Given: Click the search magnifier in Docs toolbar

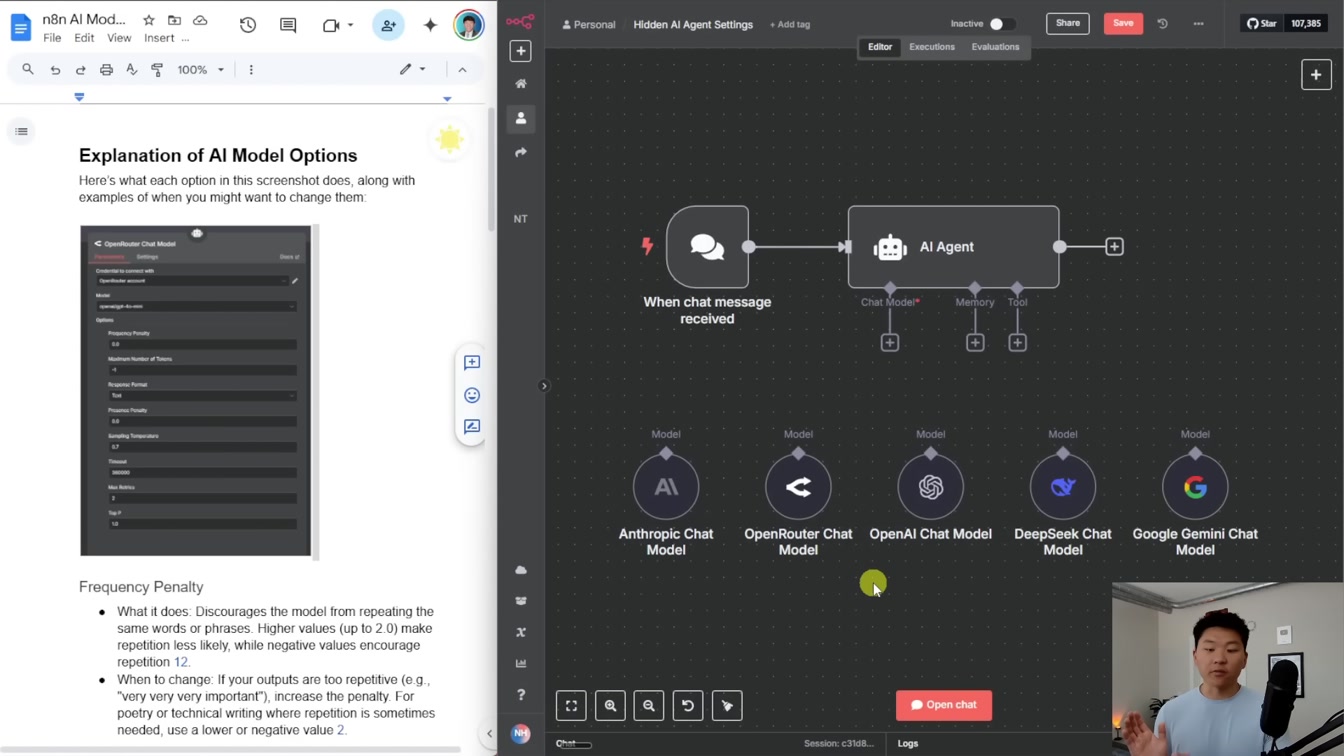Looking at the screenshot, I should click(x=28, y=69).
